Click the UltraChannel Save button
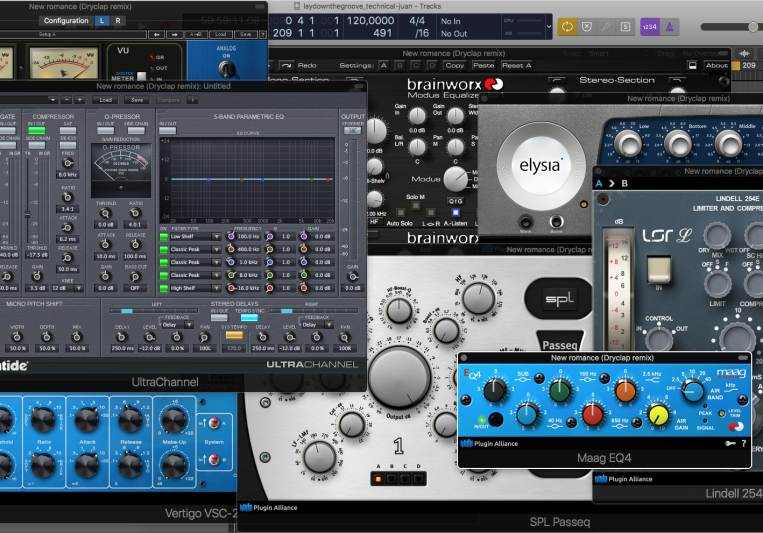 pyautogui.click(x=137, y=100)
